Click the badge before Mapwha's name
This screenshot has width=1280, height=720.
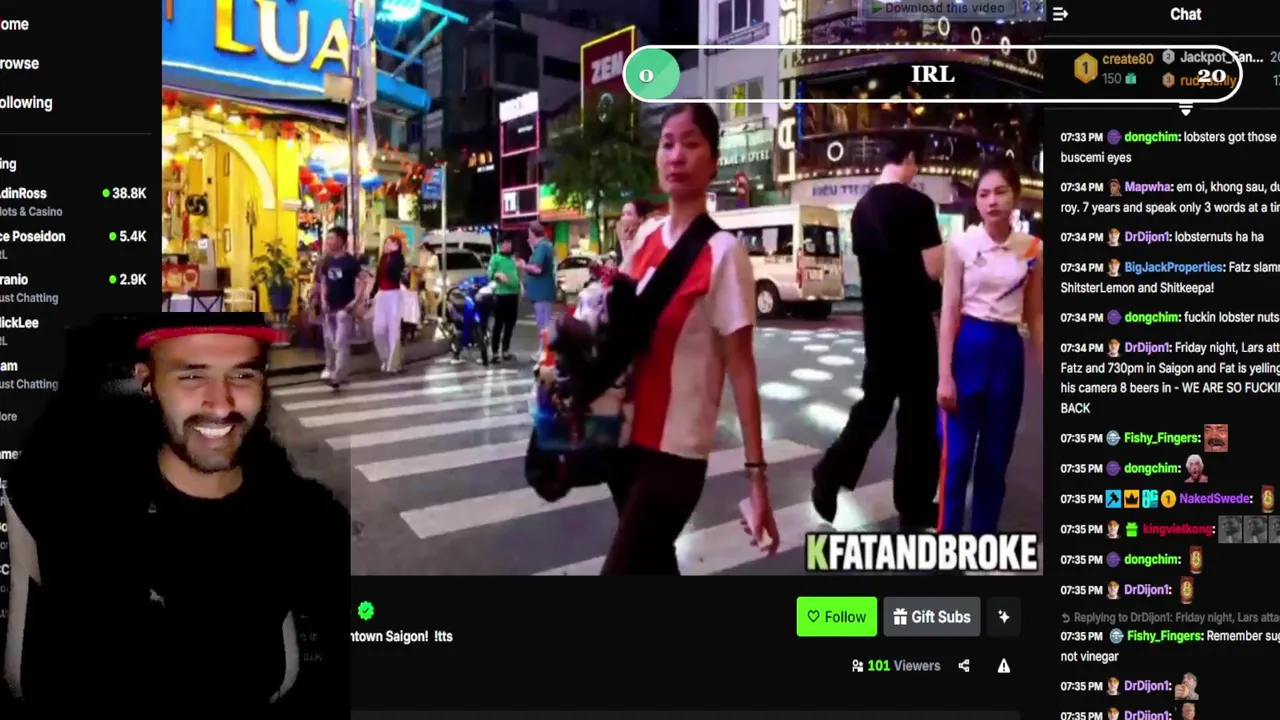[1114, 187]
